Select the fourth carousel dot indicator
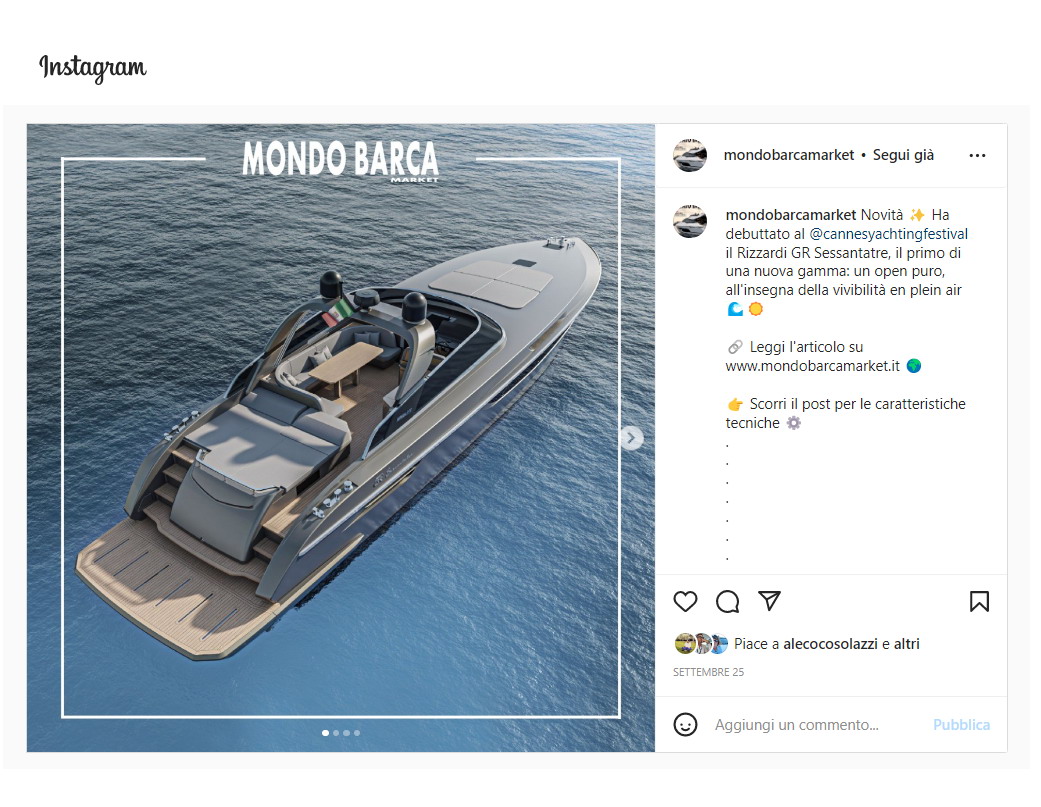This screenshot has height=807, width=1041. (357, 733)
